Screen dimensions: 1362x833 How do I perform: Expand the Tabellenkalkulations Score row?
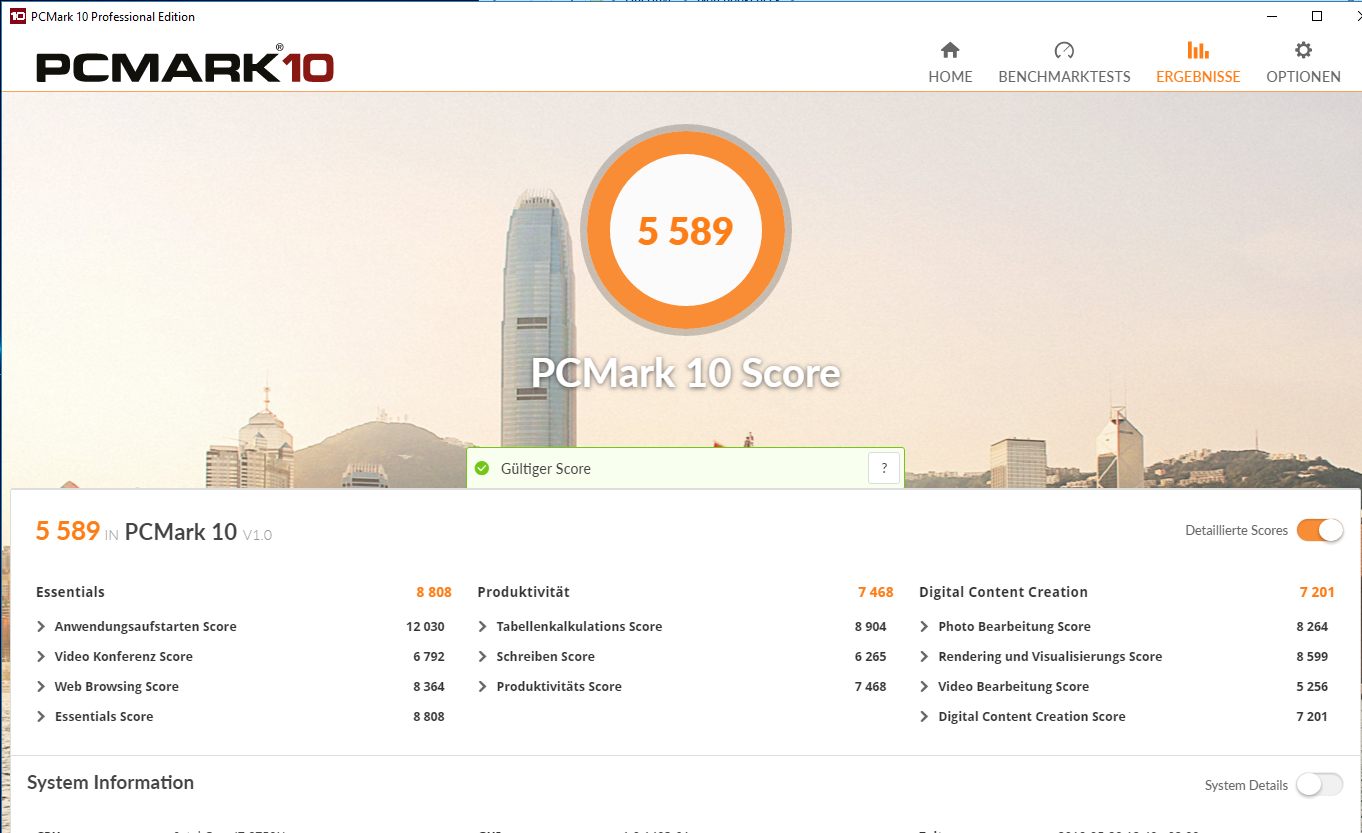tap(483, 627)
